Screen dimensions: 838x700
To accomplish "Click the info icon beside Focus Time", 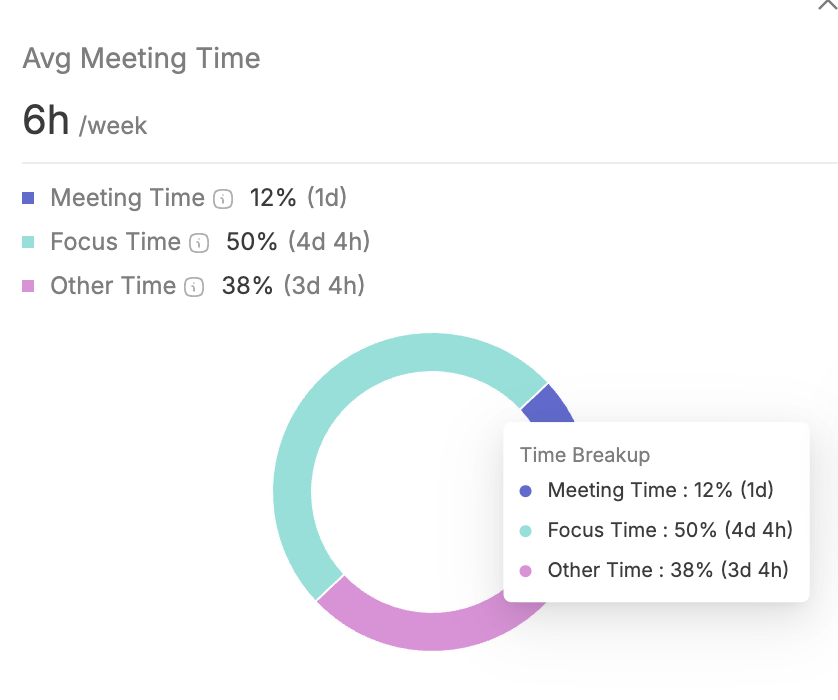I will [x=200, y=243].
